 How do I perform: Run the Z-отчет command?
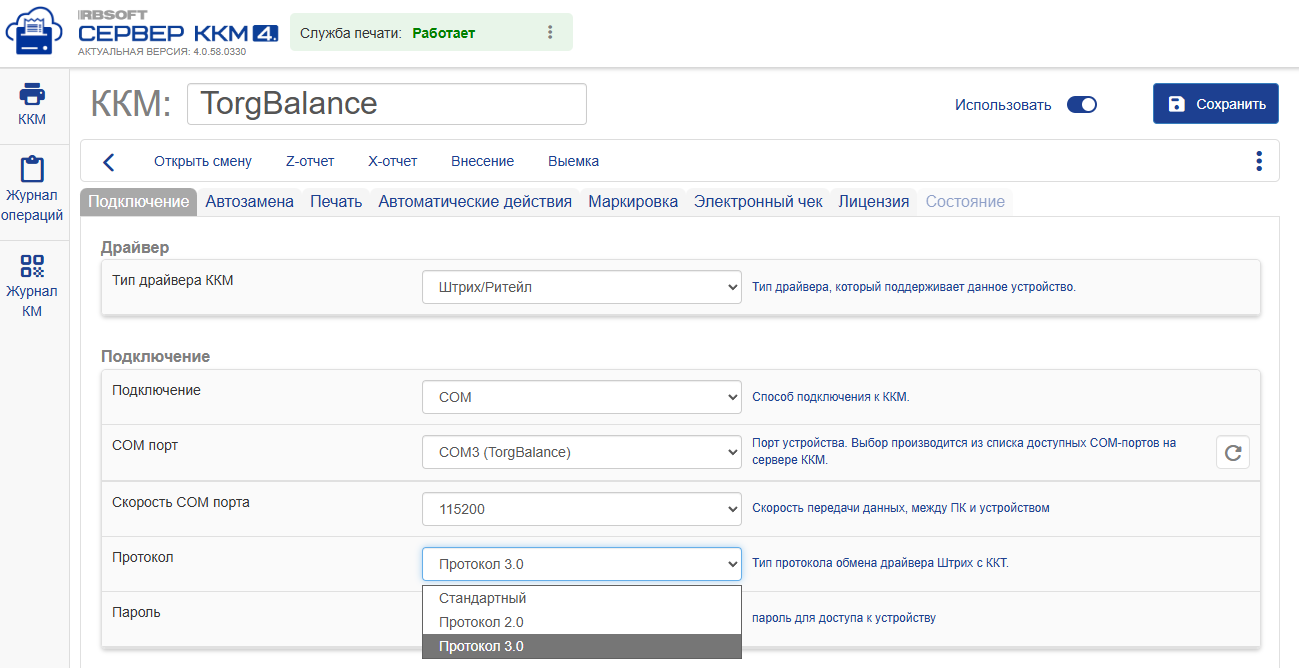click(310, 161)
